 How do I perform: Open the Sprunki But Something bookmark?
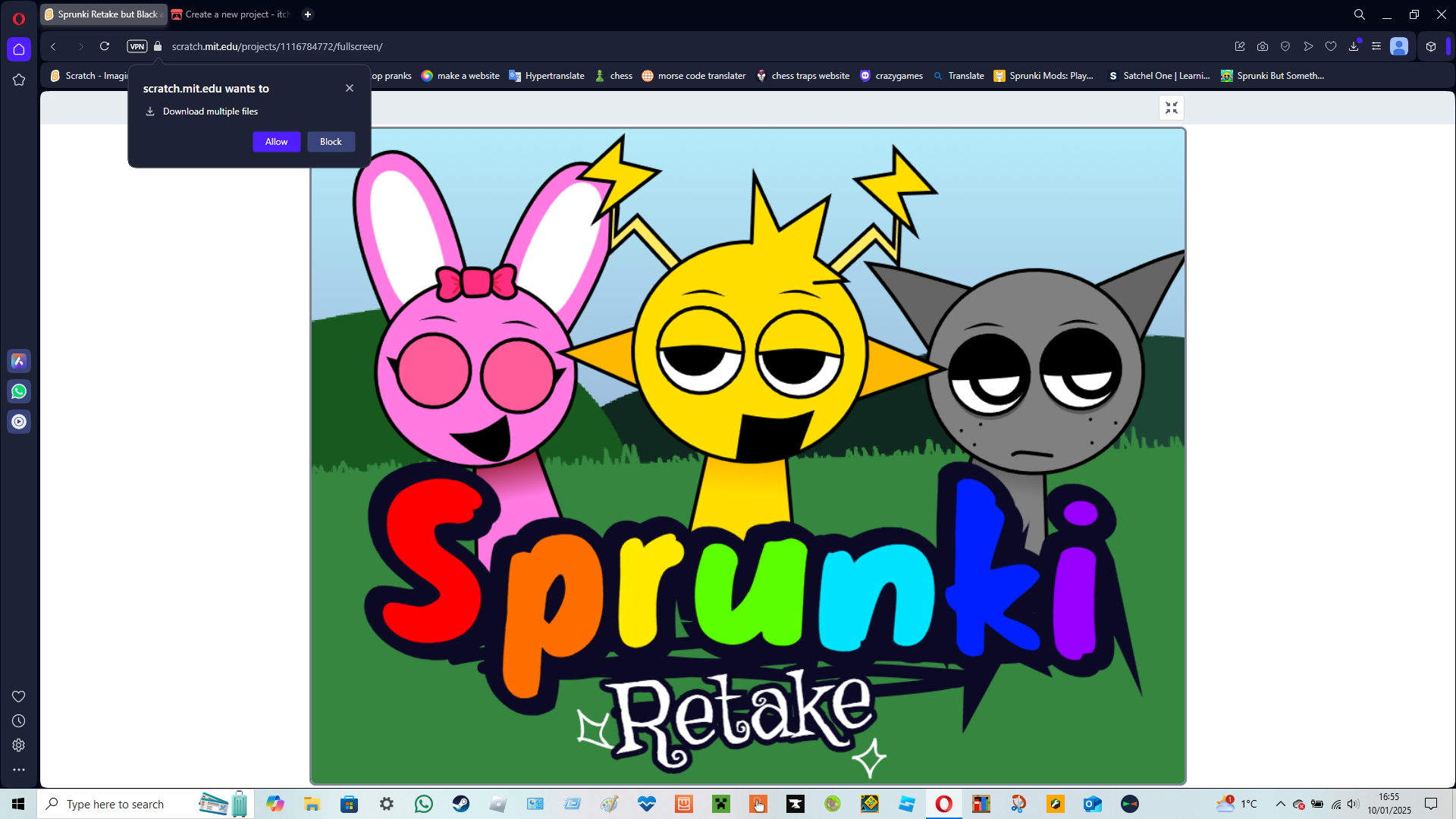point(1272,76)
